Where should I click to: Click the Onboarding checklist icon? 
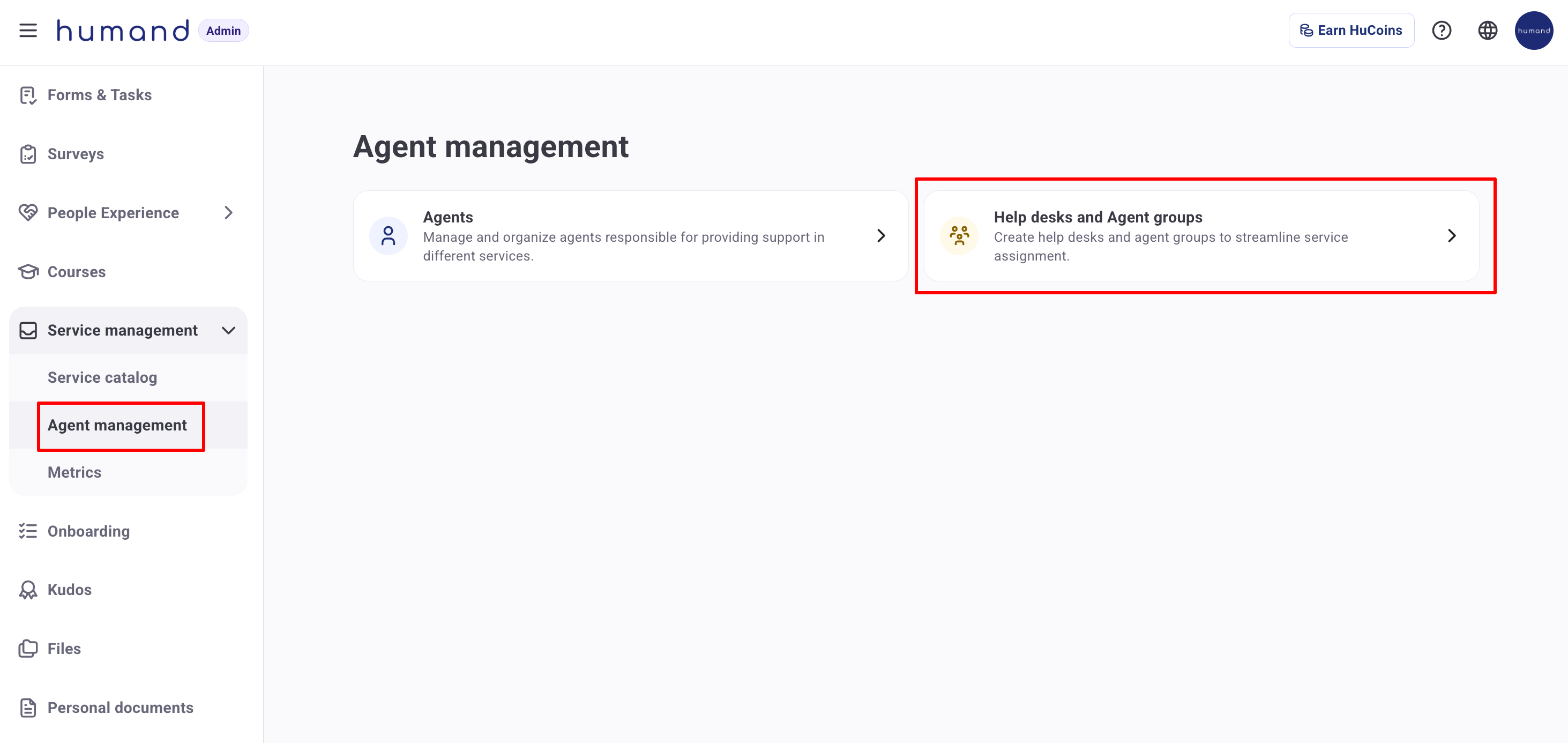[28, 531]
